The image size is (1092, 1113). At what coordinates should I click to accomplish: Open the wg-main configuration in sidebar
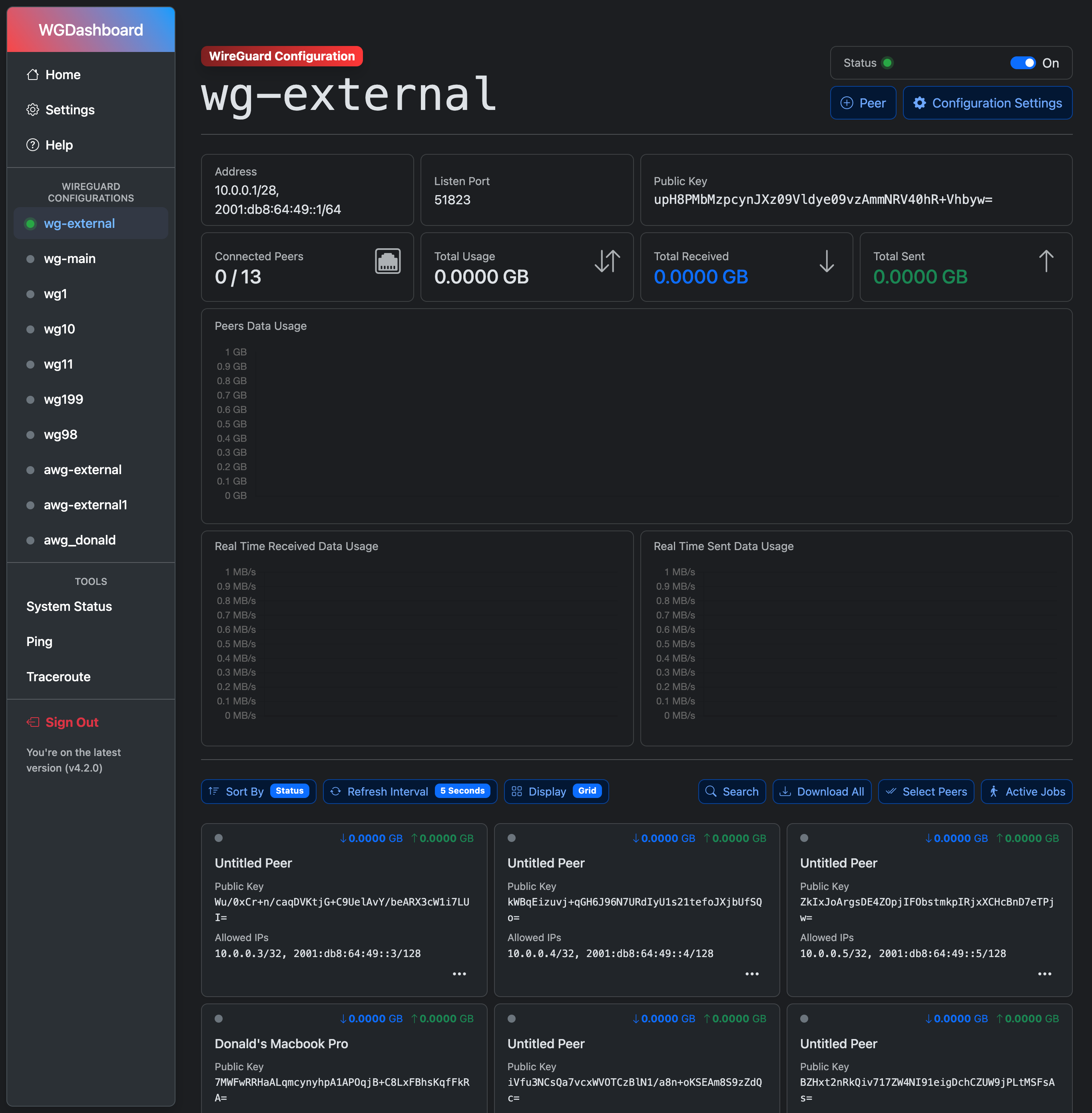click(70, 259)
